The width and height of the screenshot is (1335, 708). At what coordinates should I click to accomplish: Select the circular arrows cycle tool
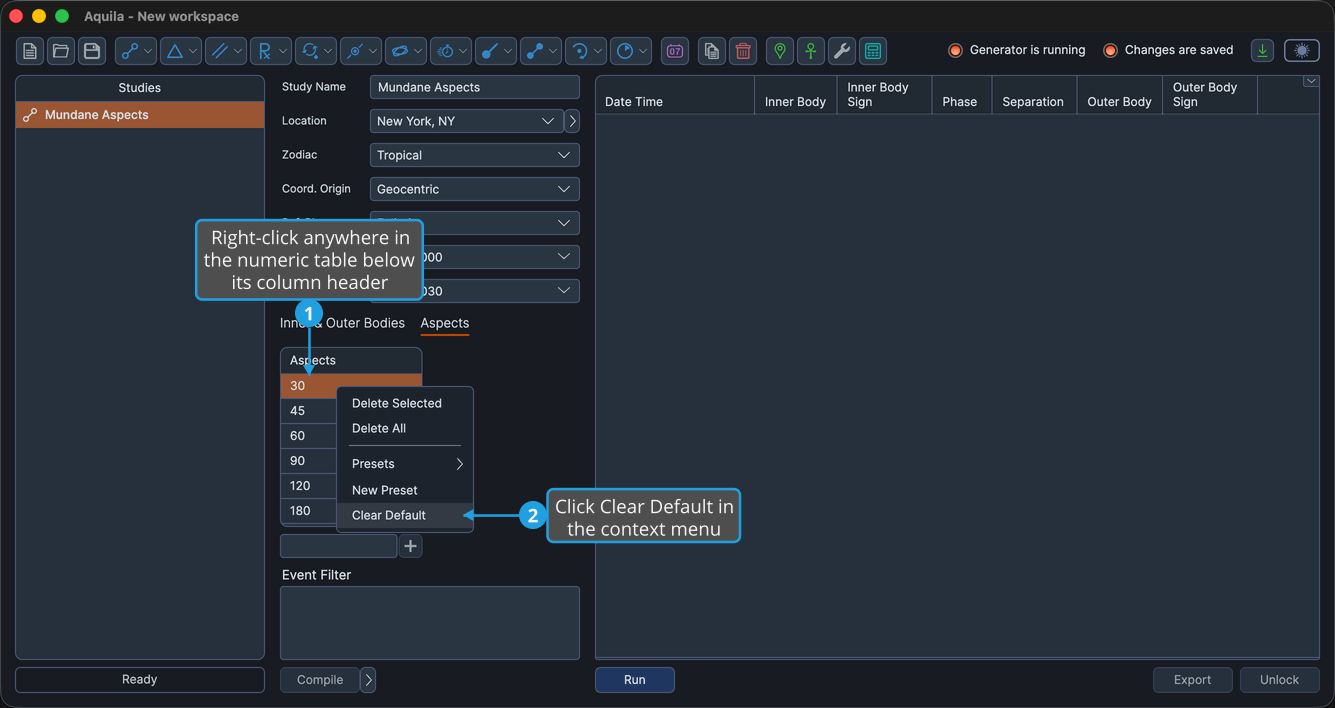coord(309,51)
